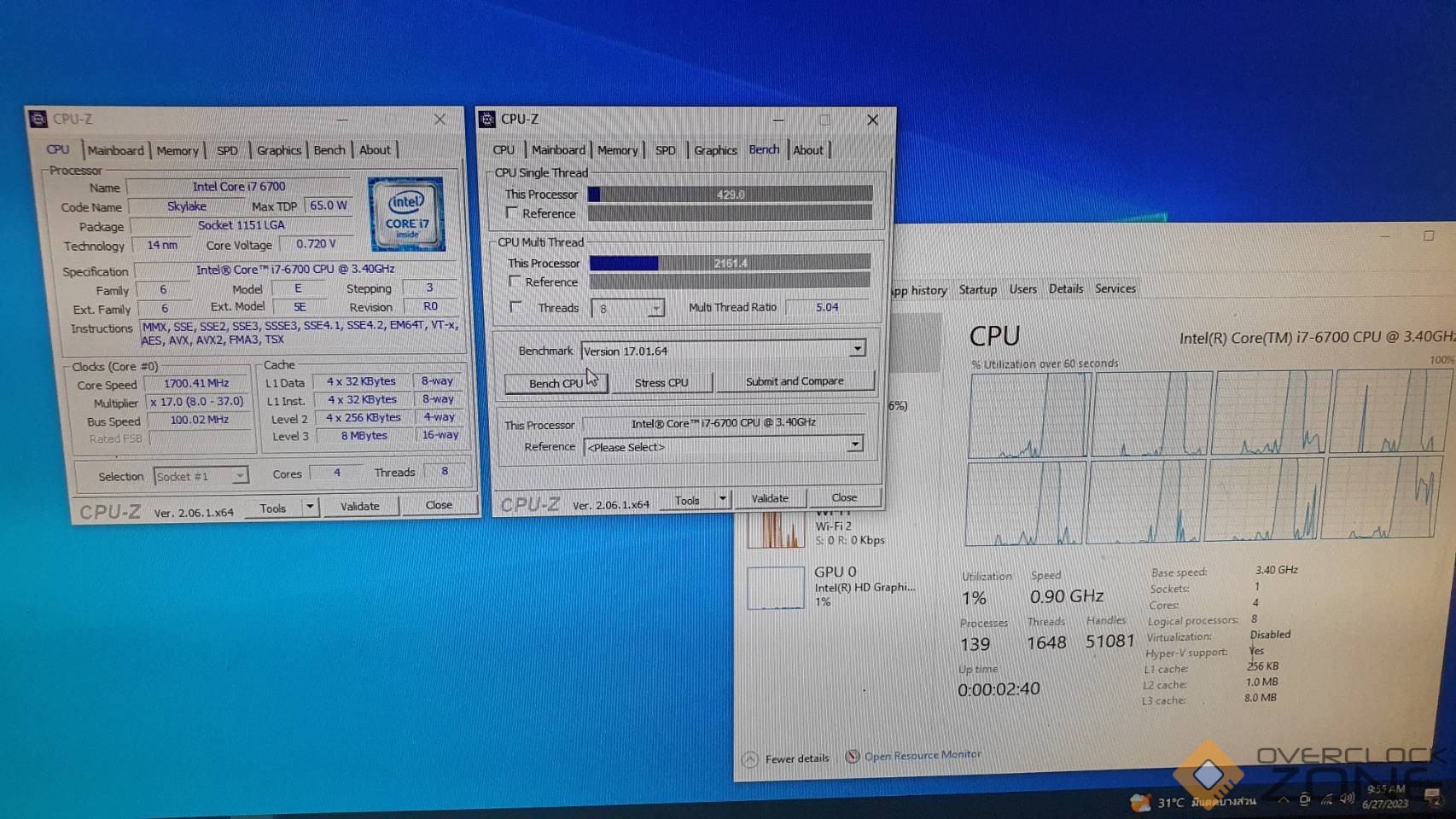Click the CPU-Z app icon in the right window title bar
This screenshot has width=1456, height=819.
487,119
